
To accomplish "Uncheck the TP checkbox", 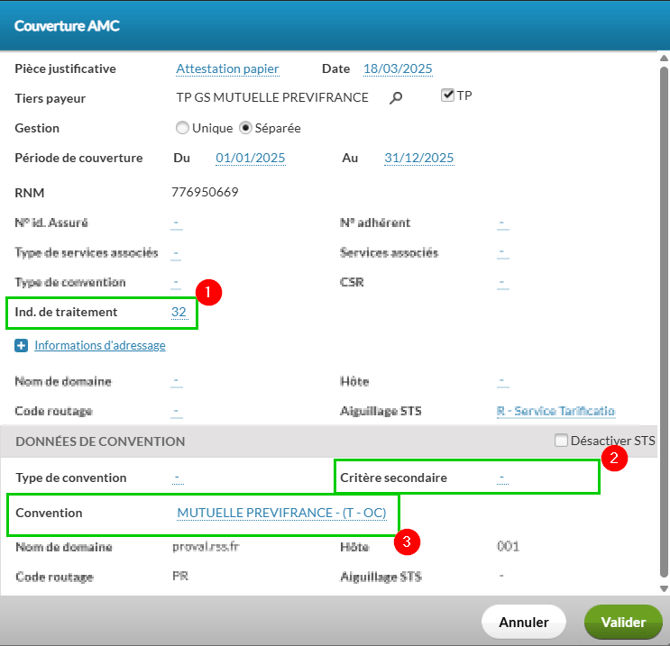I will click(448, 96).
